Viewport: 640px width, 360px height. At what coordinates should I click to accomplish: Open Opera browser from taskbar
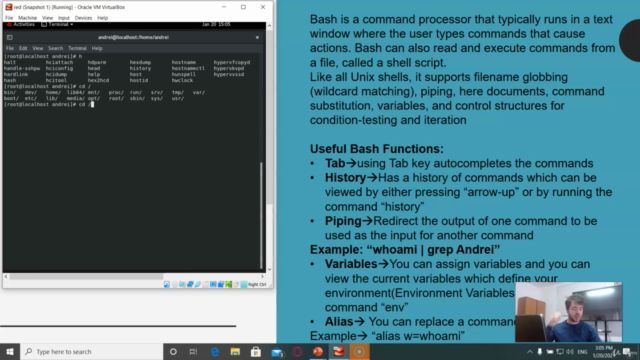pos(297,351)
